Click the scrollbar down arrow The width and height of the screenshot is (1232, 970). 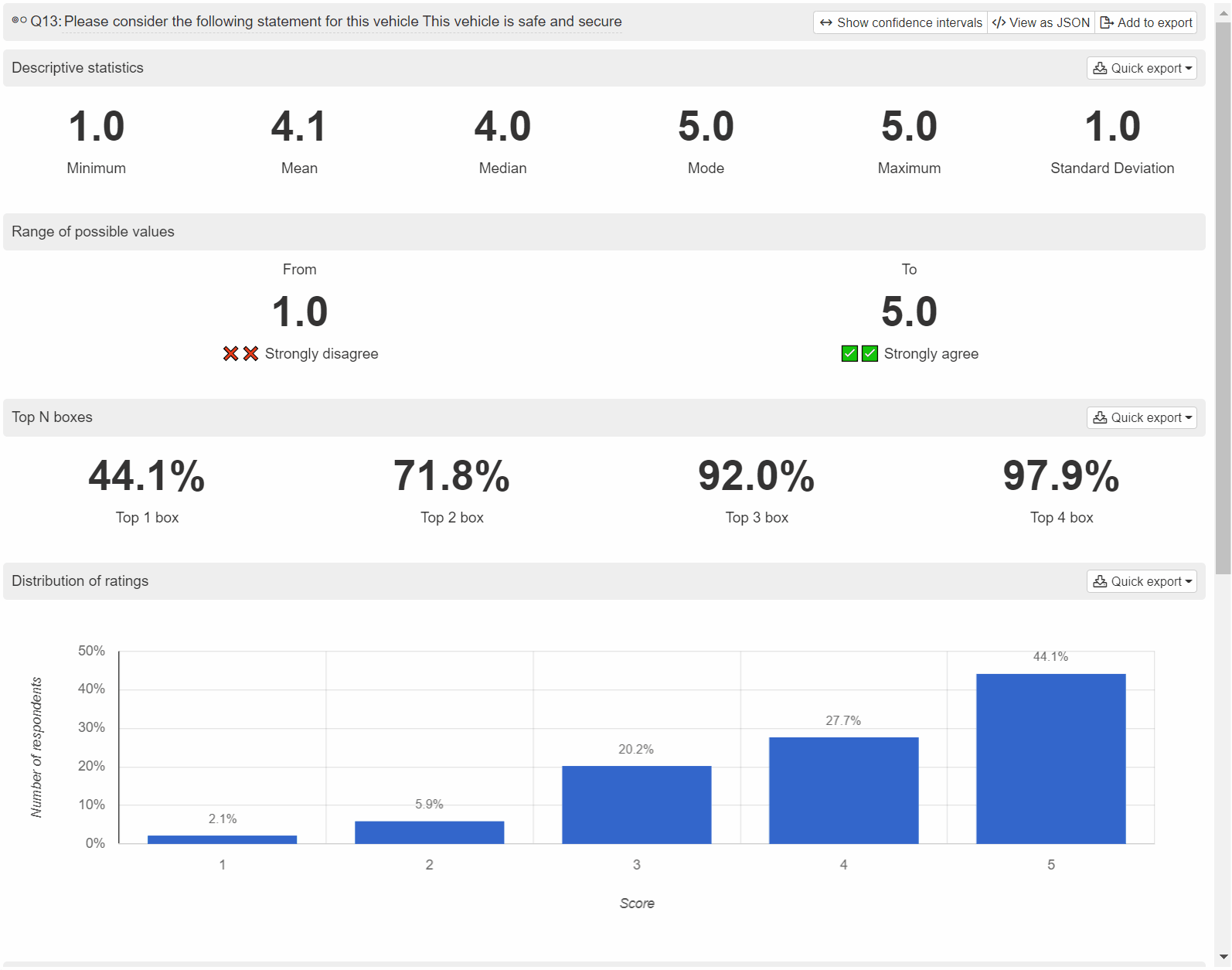(x=1223, y=957)
